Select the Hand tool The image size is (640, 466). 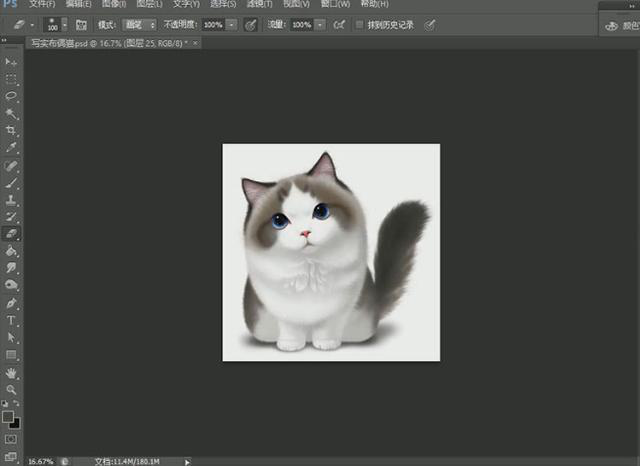12,372
